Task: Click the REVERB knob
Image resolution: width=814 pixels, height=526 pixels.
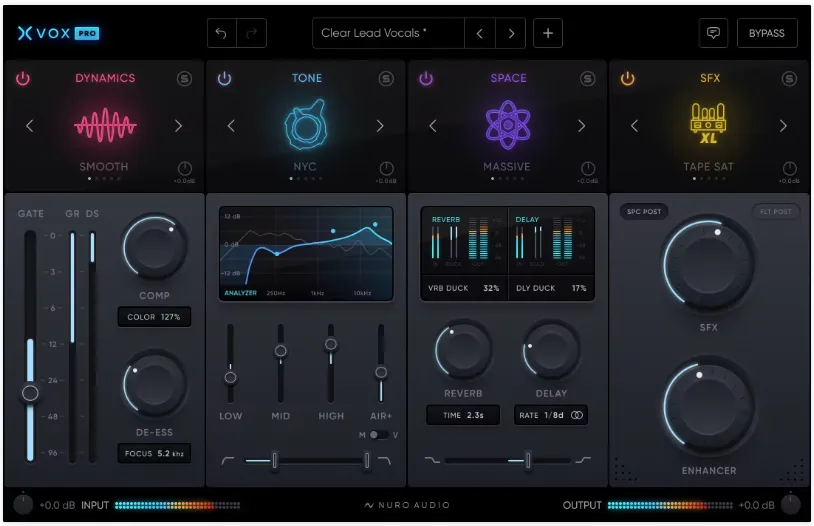Action: [x=463, y=351]
